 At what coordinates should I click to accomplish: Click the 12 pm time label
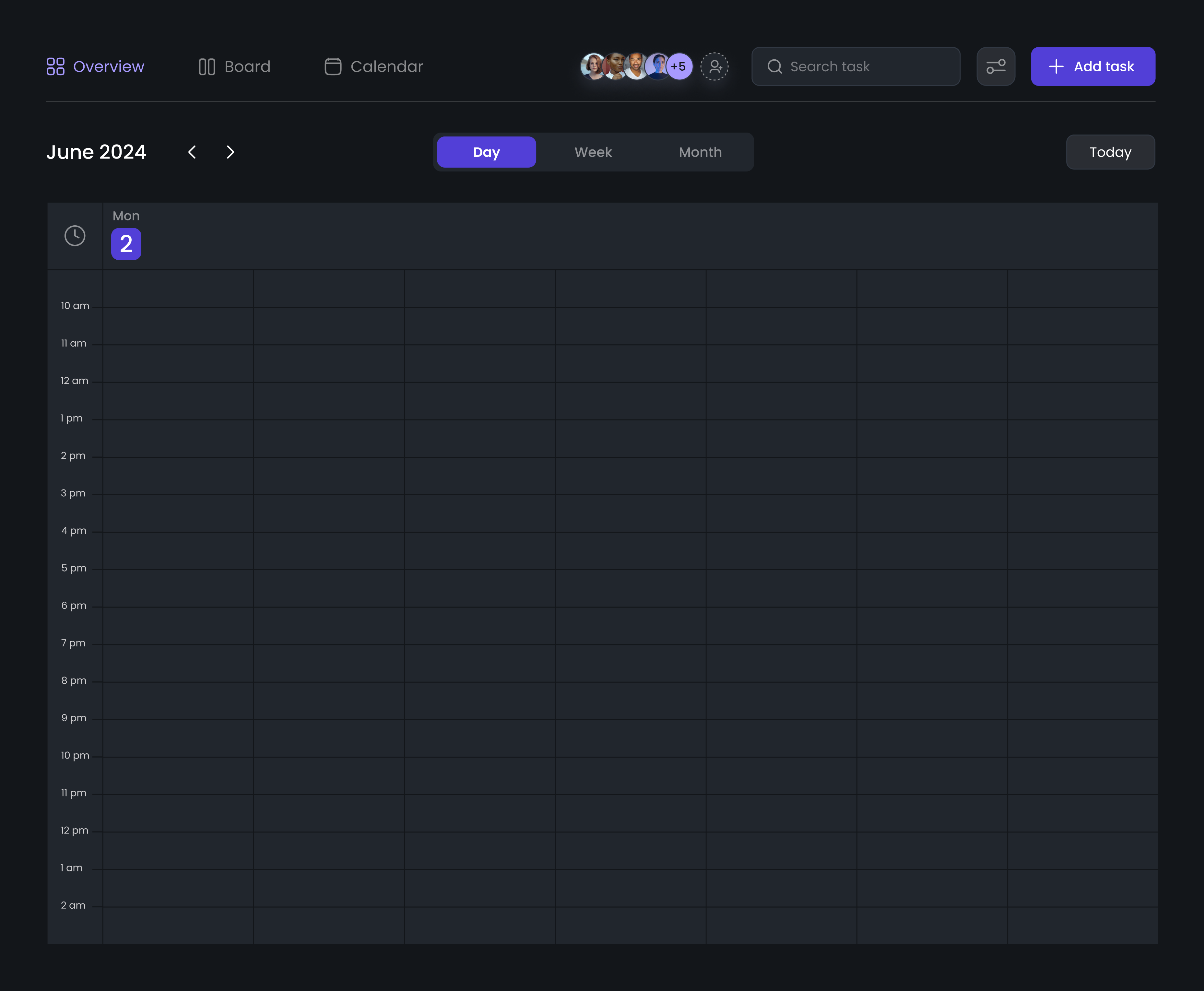pos(74,831)
